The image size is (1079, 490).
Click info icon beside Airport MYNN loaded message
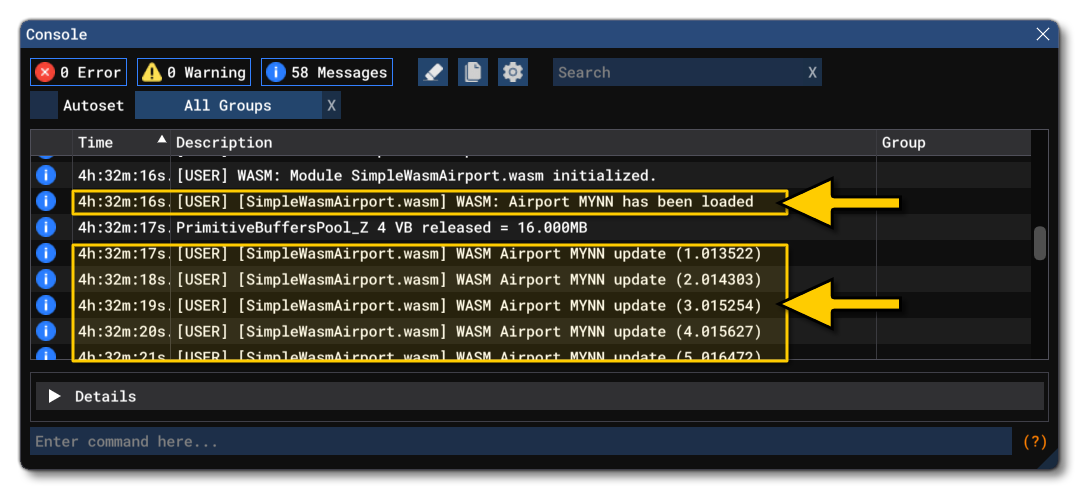coord(45,202)
